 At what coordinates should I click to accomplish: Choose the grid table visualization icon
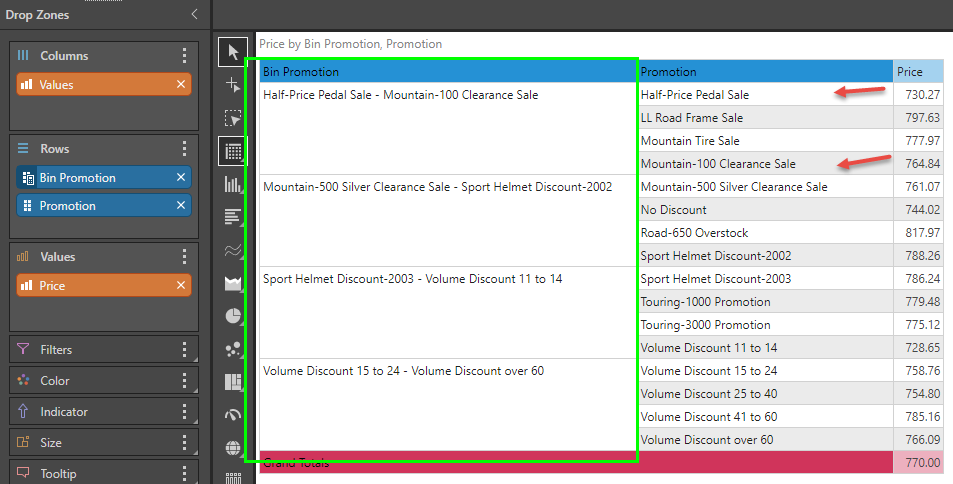[233, 152]
